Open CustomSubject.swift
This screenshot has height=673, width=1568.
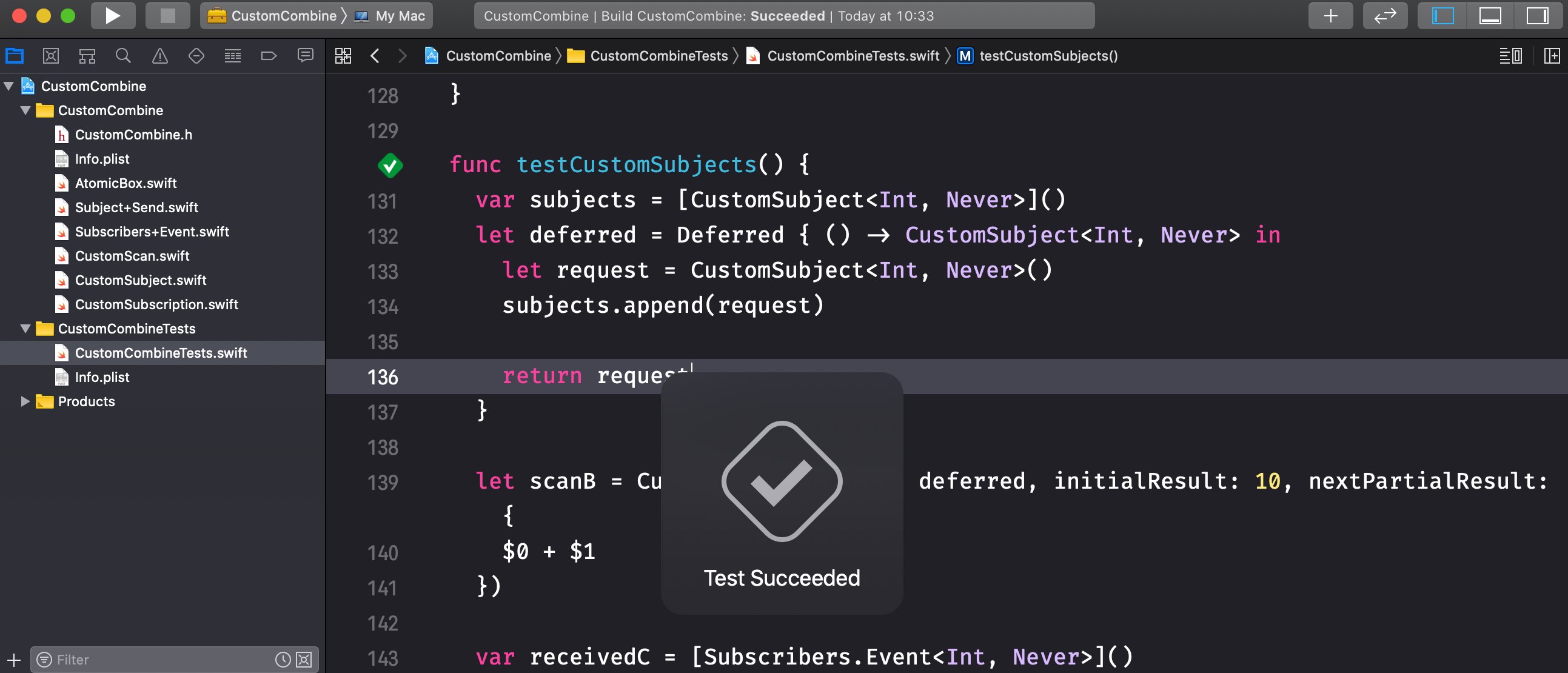[x=130, y=281]
